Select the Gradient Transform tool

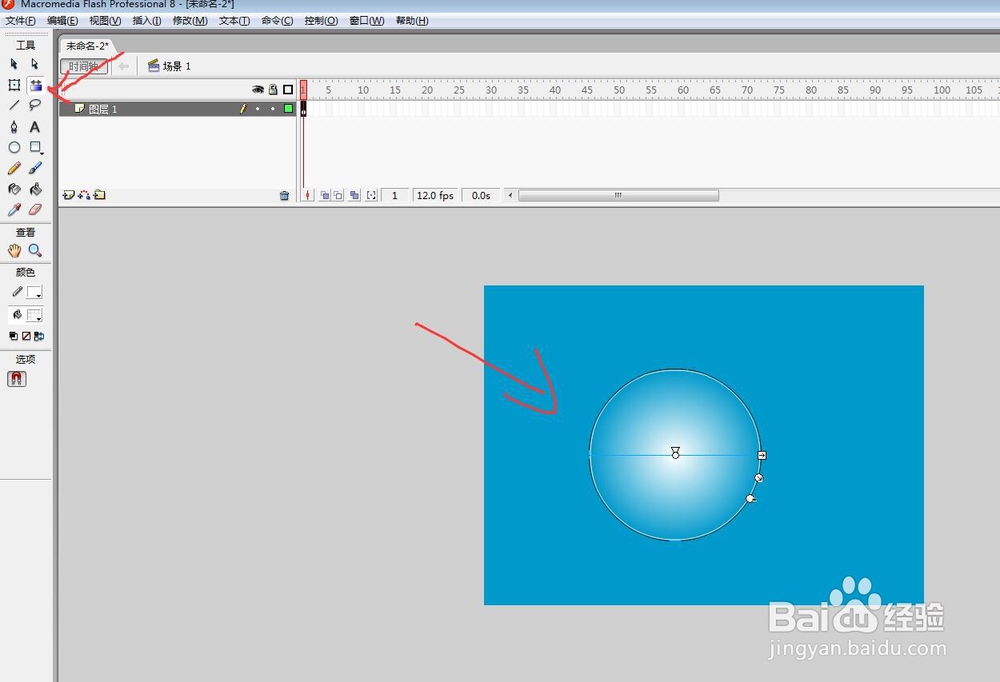pyautogui.click(x=36, y=85)
